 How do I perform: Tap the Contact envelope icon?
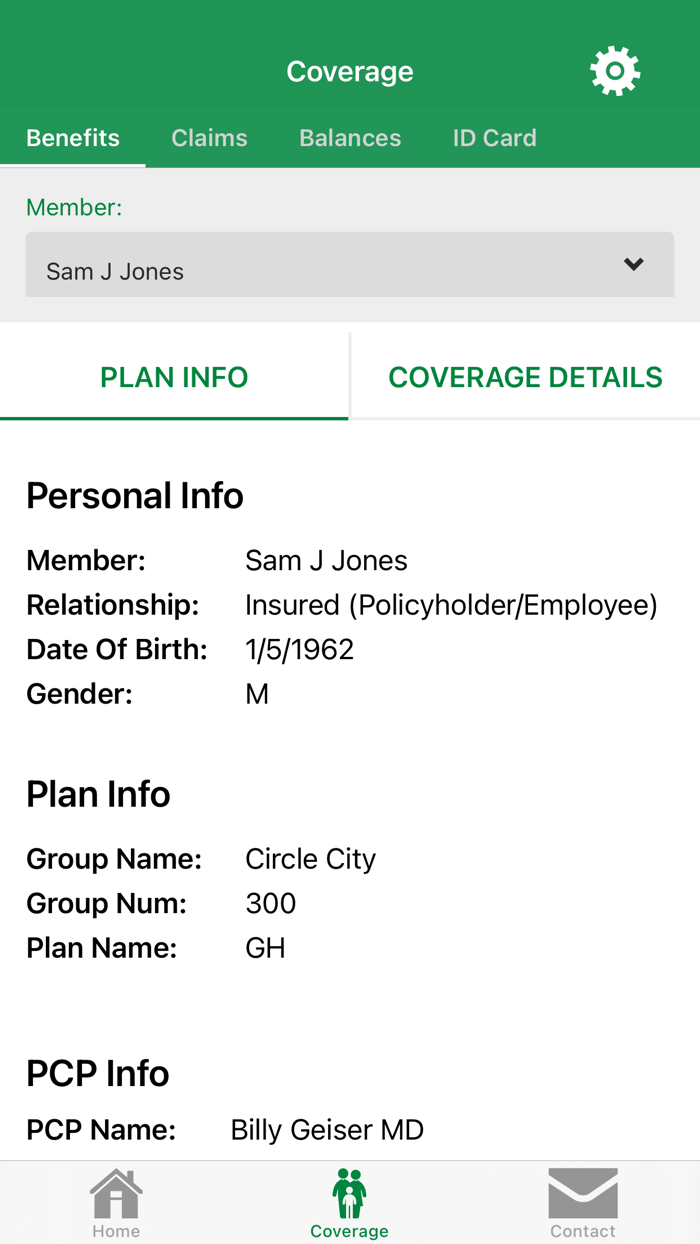[583, 1193]
